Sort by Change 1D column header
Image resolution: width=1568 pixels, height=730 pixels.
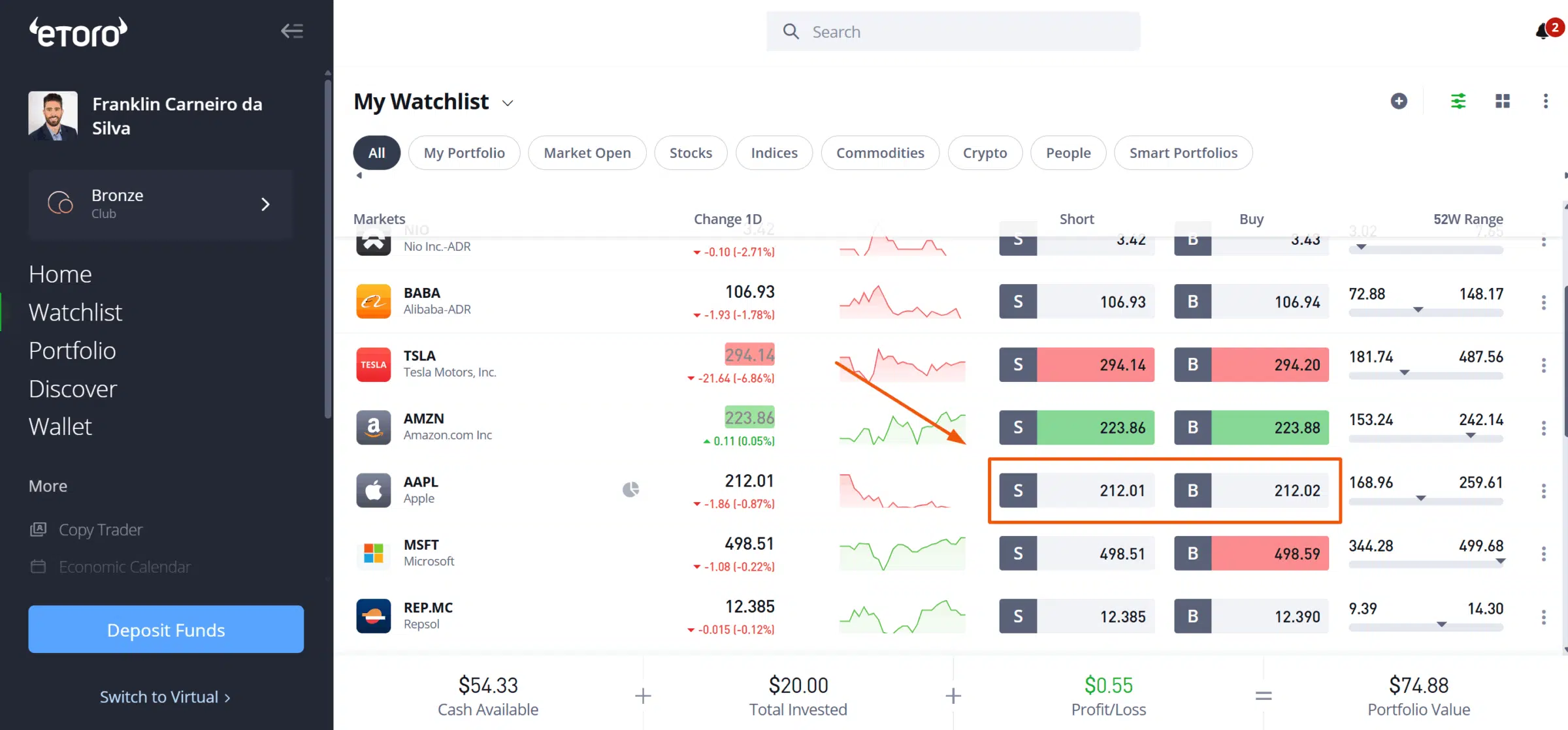727,219
